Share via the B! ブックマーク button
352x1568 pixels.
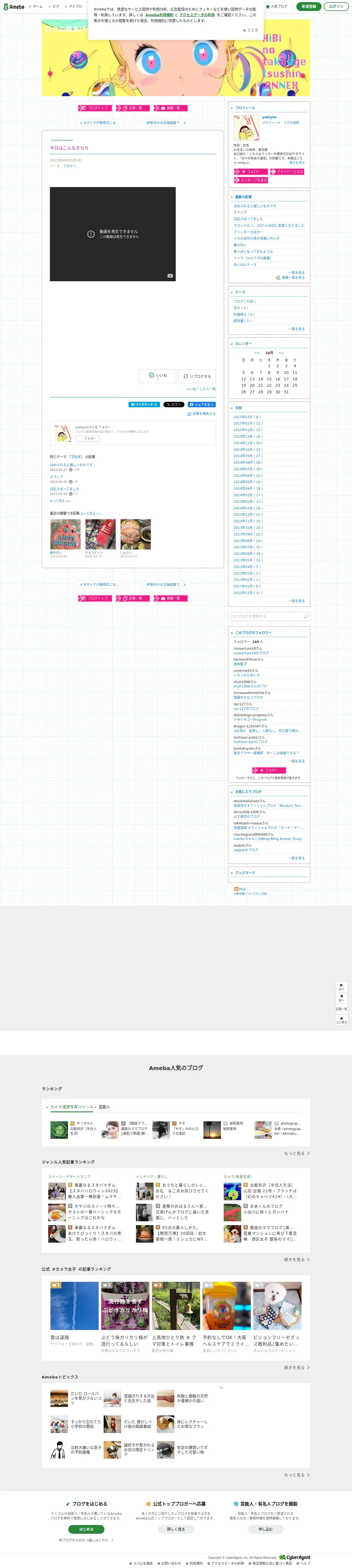click(x=144, y=404)
